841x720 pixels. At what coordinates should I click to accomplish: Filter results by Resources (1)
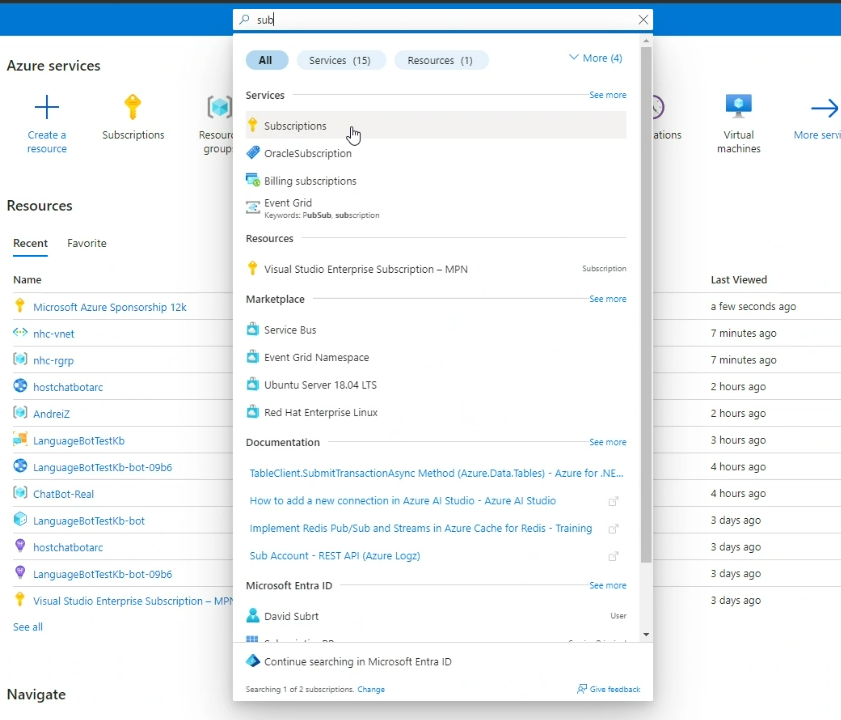click(441, 60)
